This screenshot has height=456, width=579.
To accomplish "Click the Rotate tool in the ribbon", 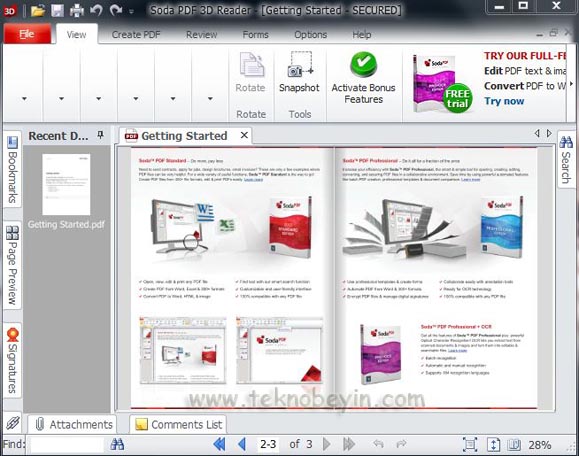I will click(x=251, y=72).
